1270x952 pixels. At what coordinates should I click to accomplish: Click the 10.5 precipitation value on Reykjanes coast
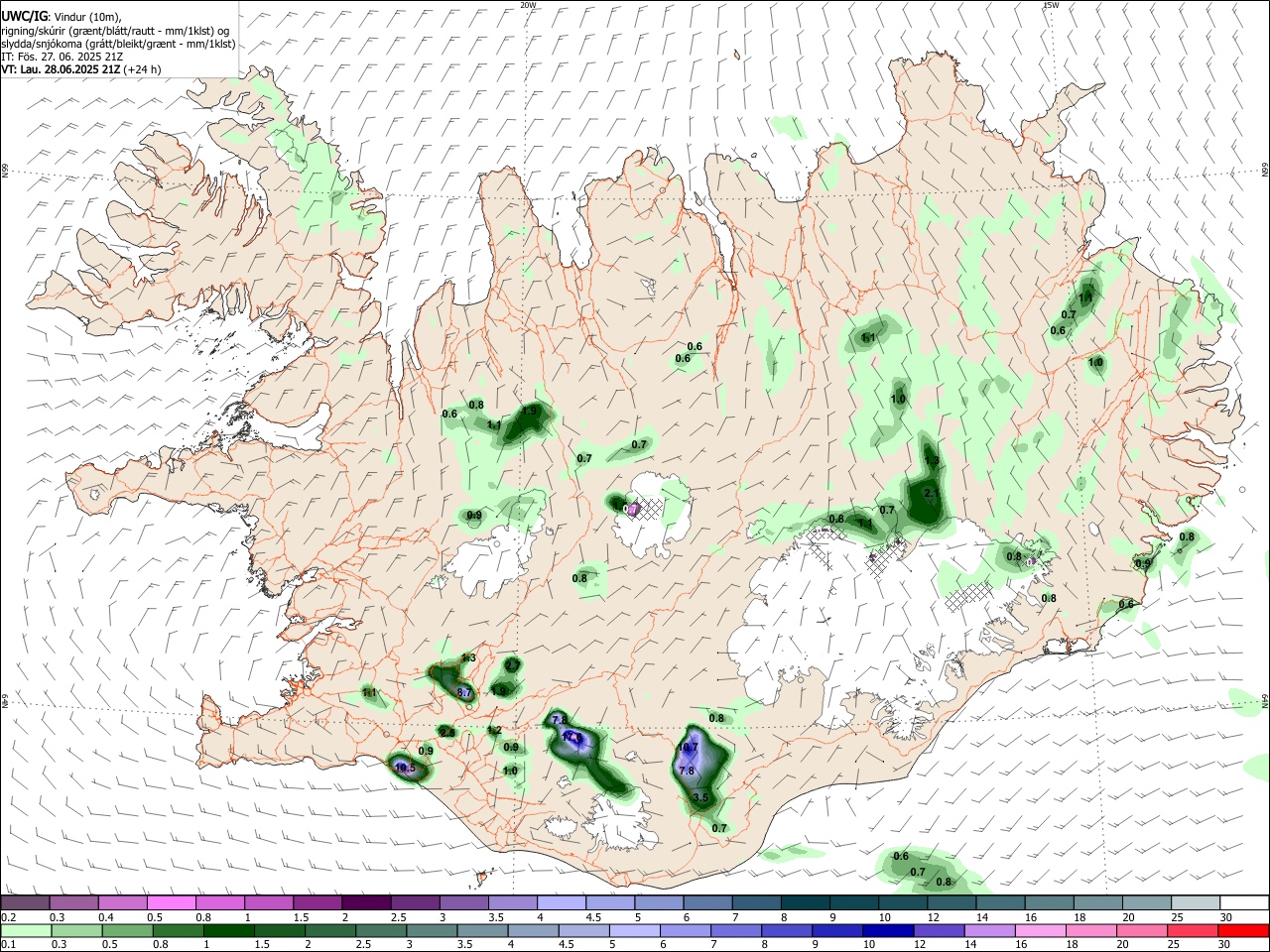405,768
